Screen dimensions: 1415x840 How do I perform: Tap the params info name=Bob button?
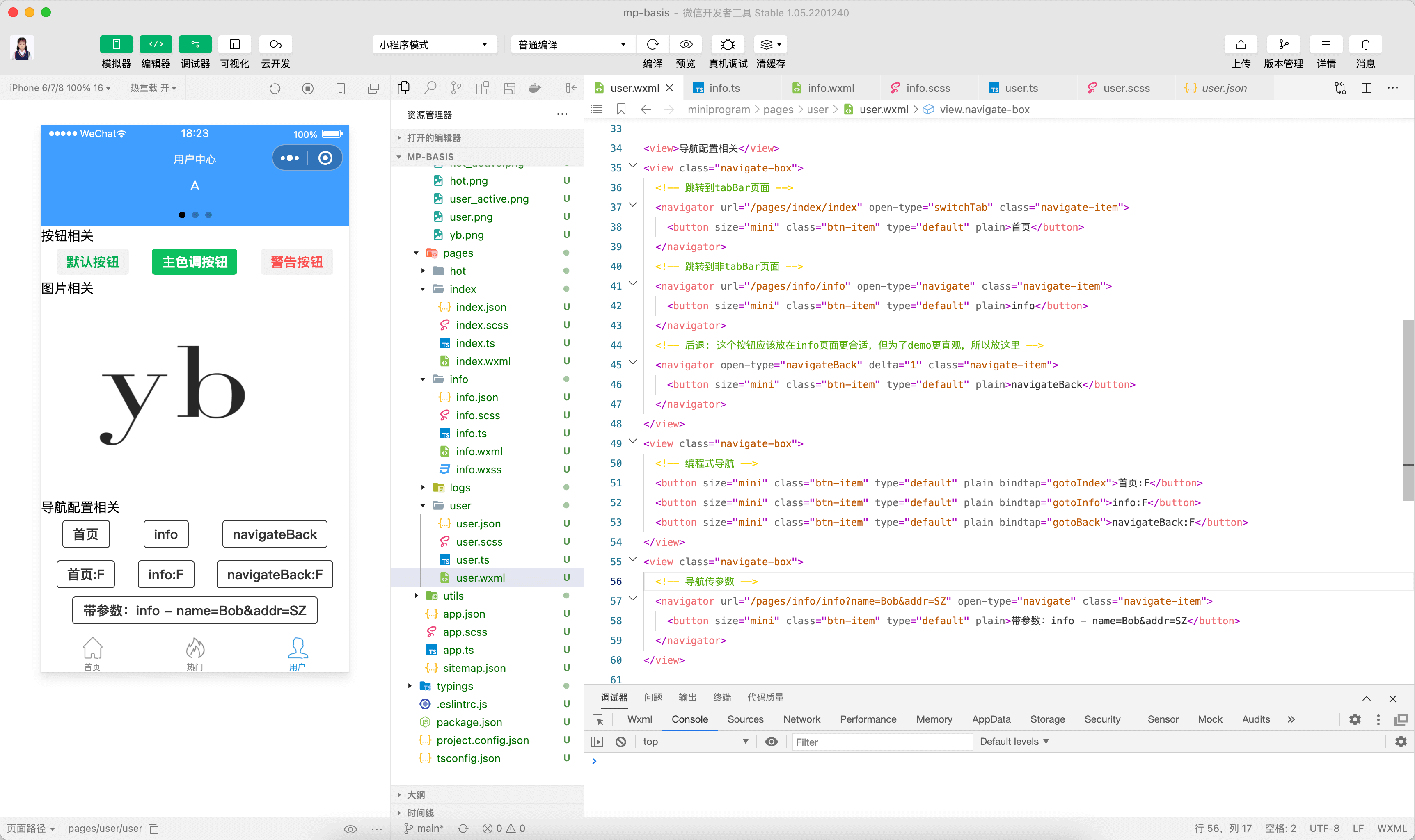pyautogui.click(x=195, y=611)
